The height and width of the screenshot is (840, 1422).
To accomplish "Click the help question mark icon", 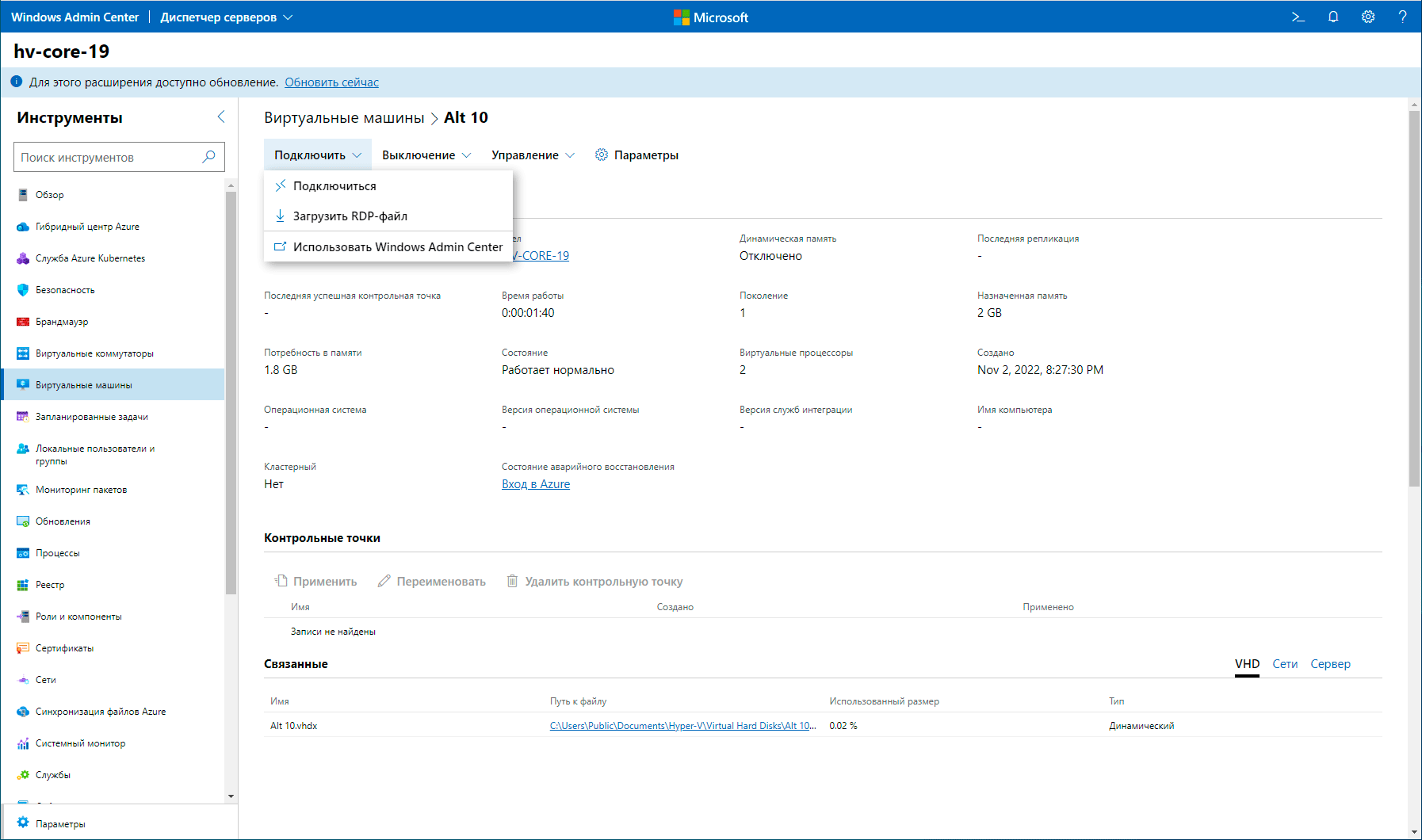I will coord(1402,17).
